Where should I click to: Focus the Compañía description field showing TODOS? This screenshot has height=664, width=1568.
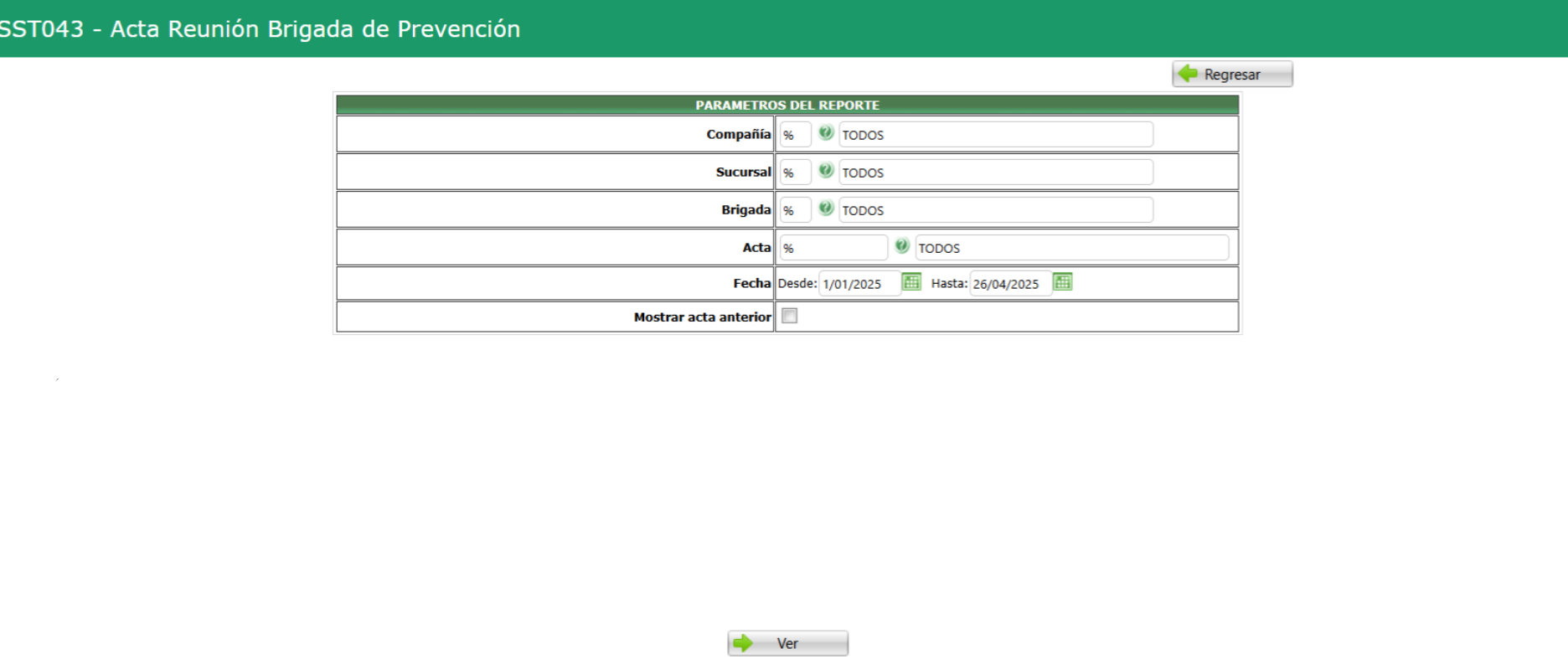point(996,135)
